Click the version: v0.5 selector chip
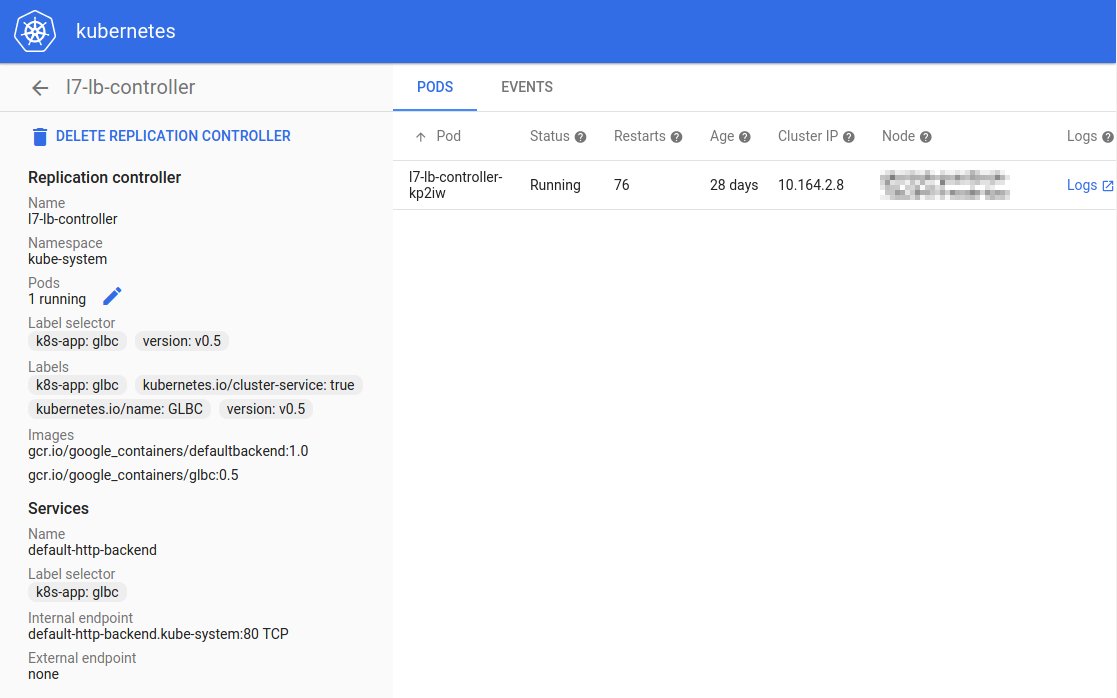Image resolution: width=1117 pixels, height=698 pixels. [x=181, y=341]
